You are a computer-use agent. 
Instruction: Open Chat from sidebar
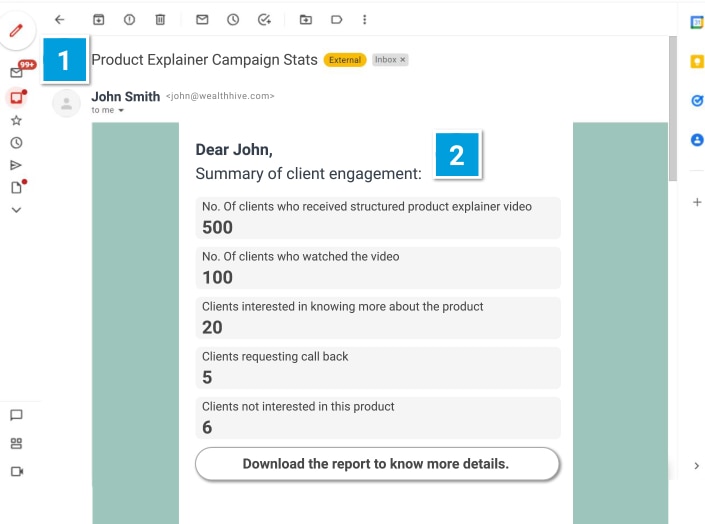pos(16,415)
